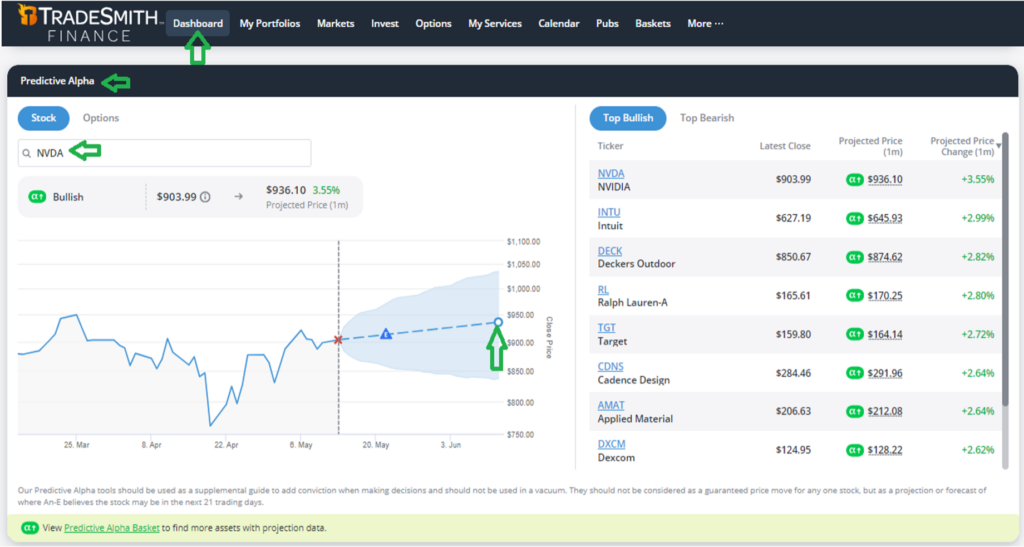The image size is (1024, 547).
Task: Click alpha badge icon in DXCM row
Action: click(855, 450)
